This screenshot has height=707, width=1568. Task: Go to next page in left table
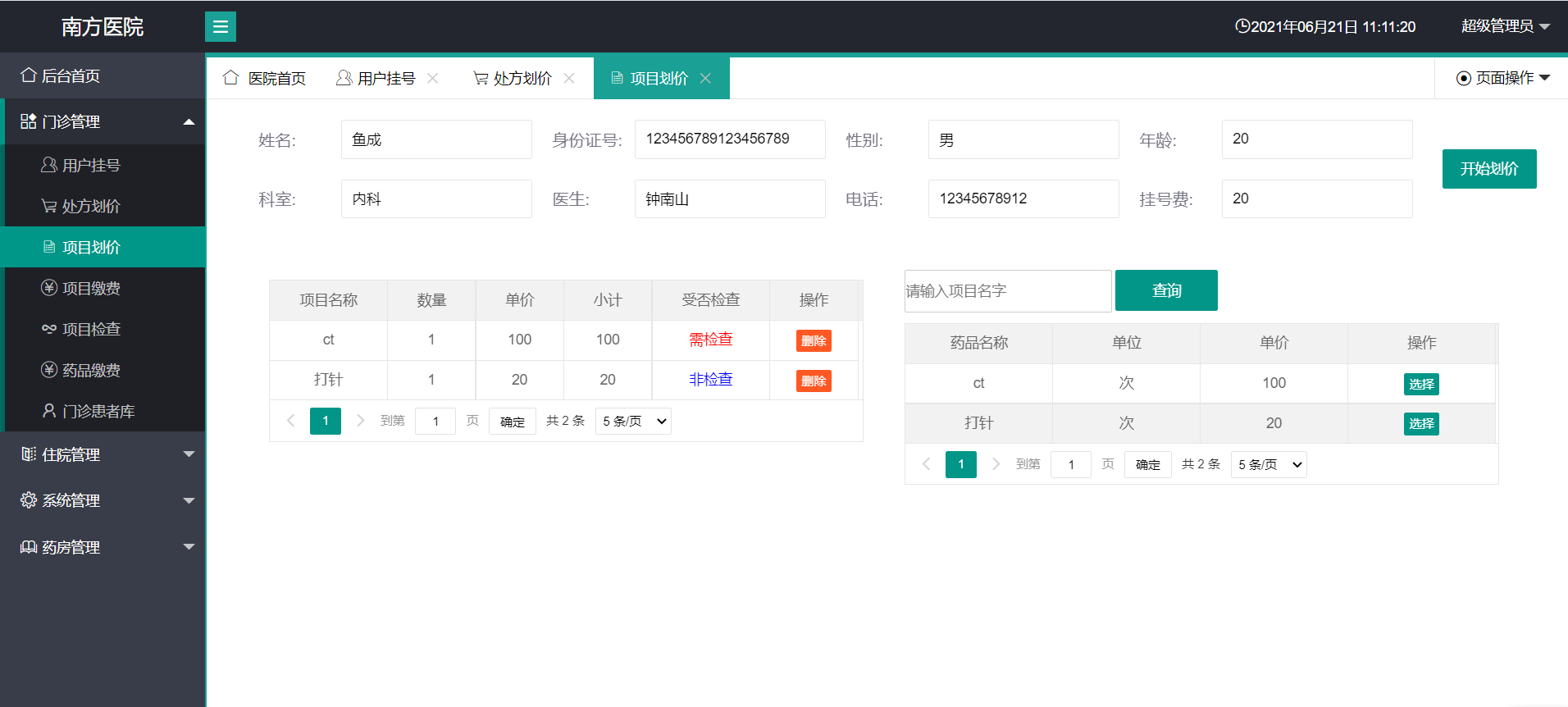pos(360,421)
